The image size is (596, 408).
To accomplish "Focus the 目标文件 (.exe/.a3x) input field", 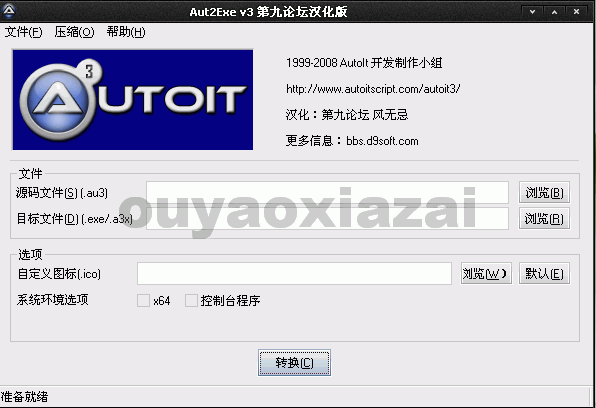I will (327, 219).
